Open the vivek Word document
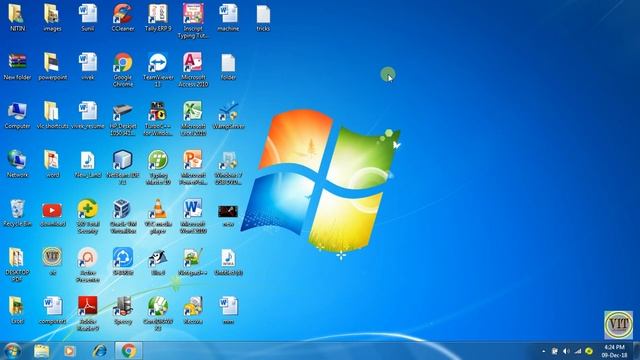The width and height of the screenshot is (640, 360). coord(88,66)
